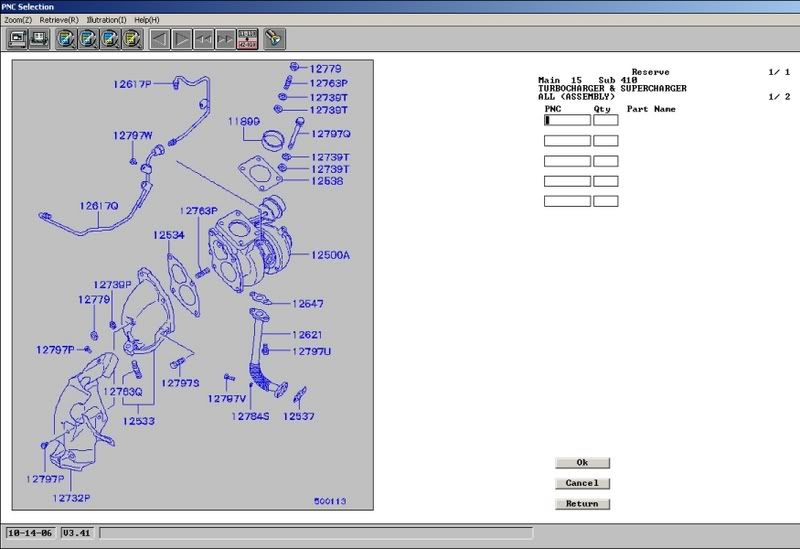The height and width of the screenshot is (549, 800).
Task: Click the first computer monitor toolbar icon
Action: coord(18,40)
